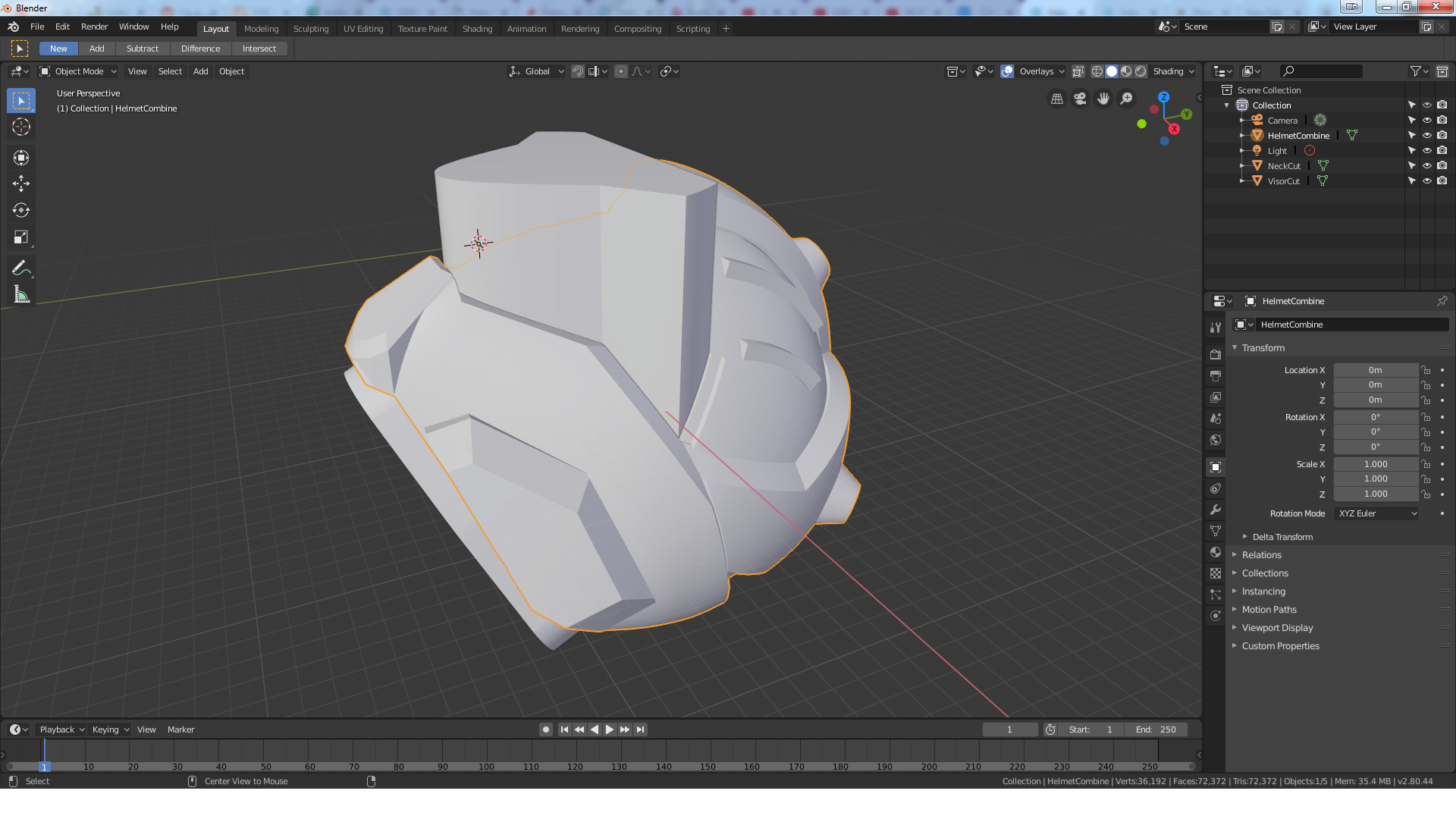Switch to the Sculpting workspace tab
The width and height of the screenshot is (1456, 819).
tap(311, 29)
